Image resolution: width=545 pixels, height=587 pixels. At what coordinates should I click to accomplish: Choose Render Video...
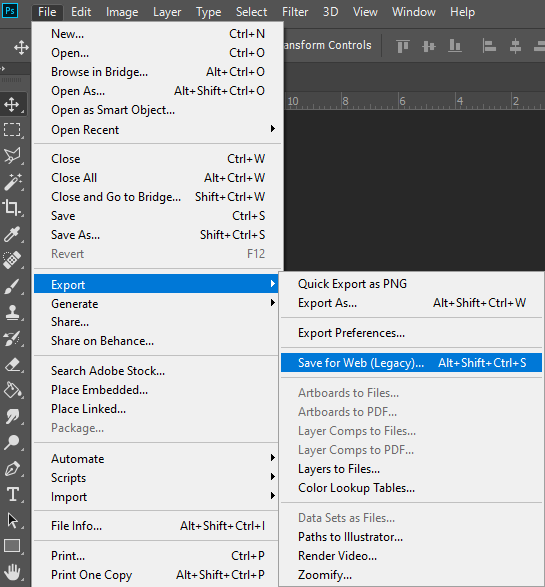pos(411,556)
